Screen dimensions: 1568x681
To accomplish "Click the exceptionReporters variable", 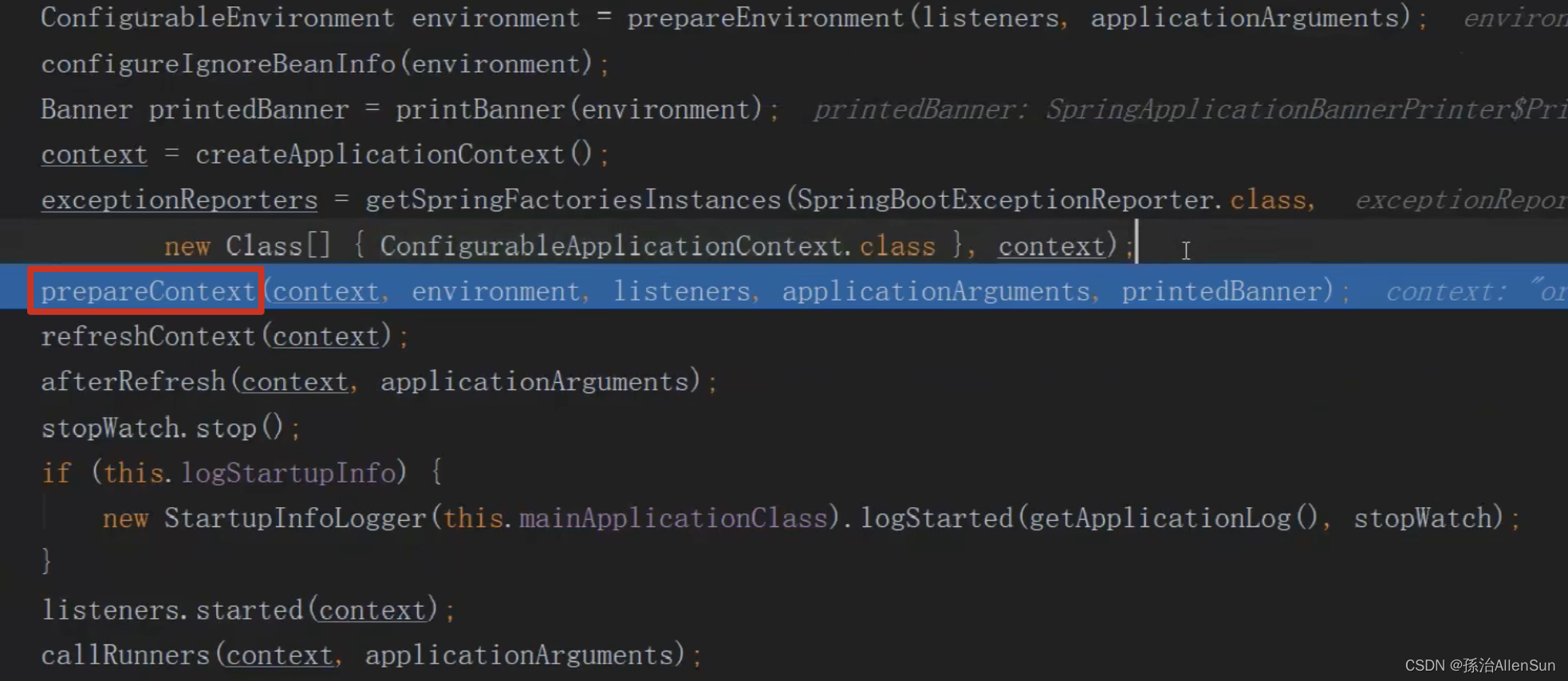I will tap(179, 200).
